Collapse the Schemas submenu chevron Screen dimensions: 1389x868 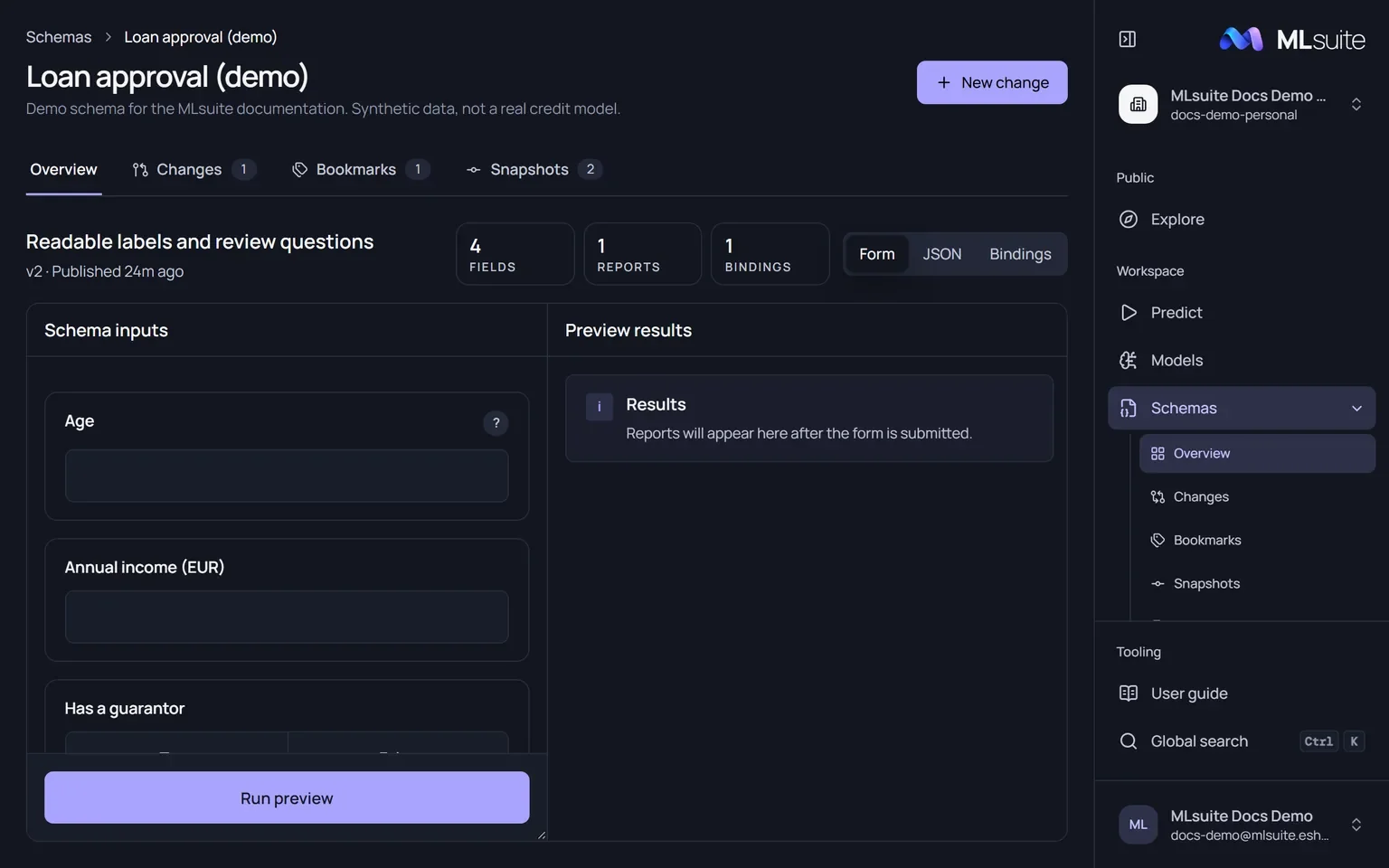1356,409
